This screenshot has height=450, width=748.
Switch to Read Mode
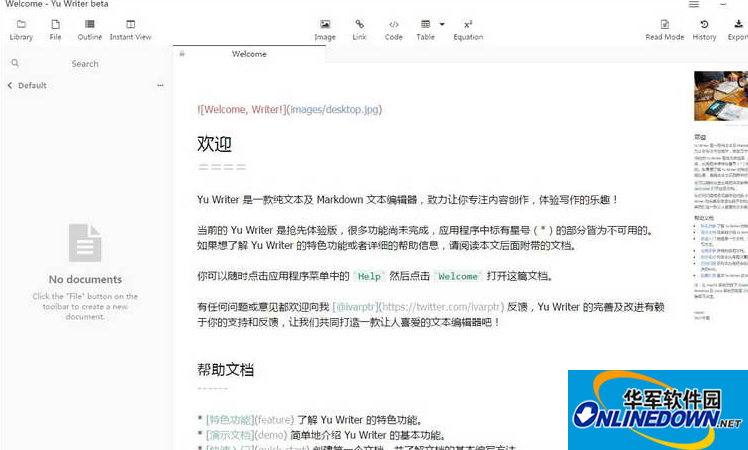[665, 30]
